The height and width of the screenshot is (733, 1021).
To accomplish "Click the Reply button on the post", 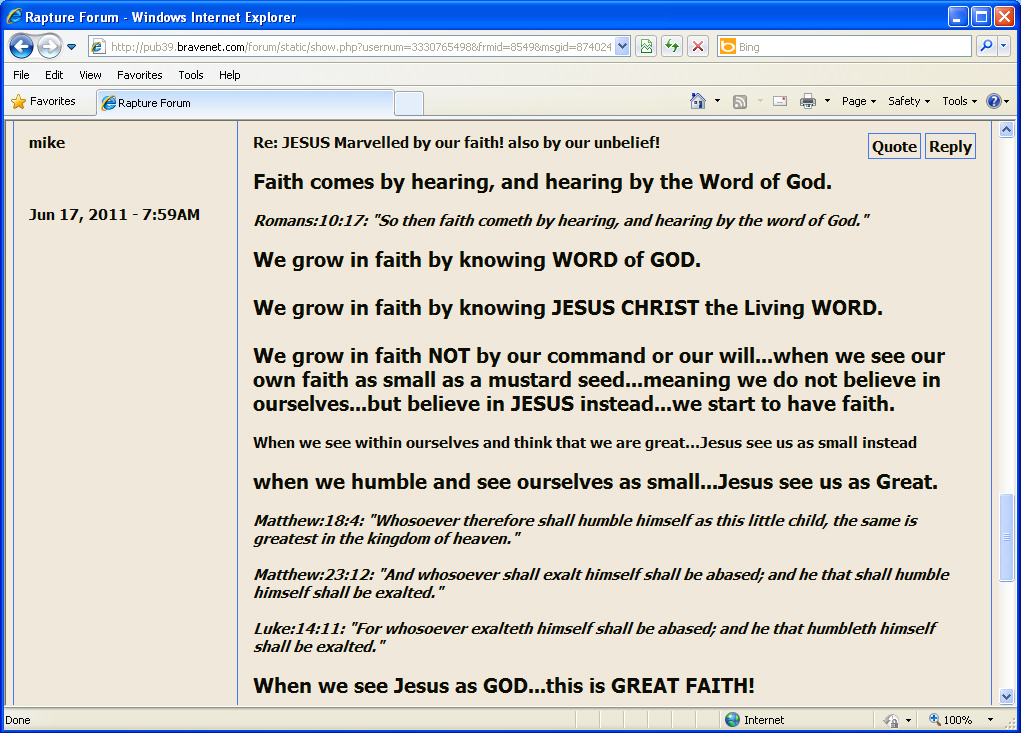I will tap(951, 146).
